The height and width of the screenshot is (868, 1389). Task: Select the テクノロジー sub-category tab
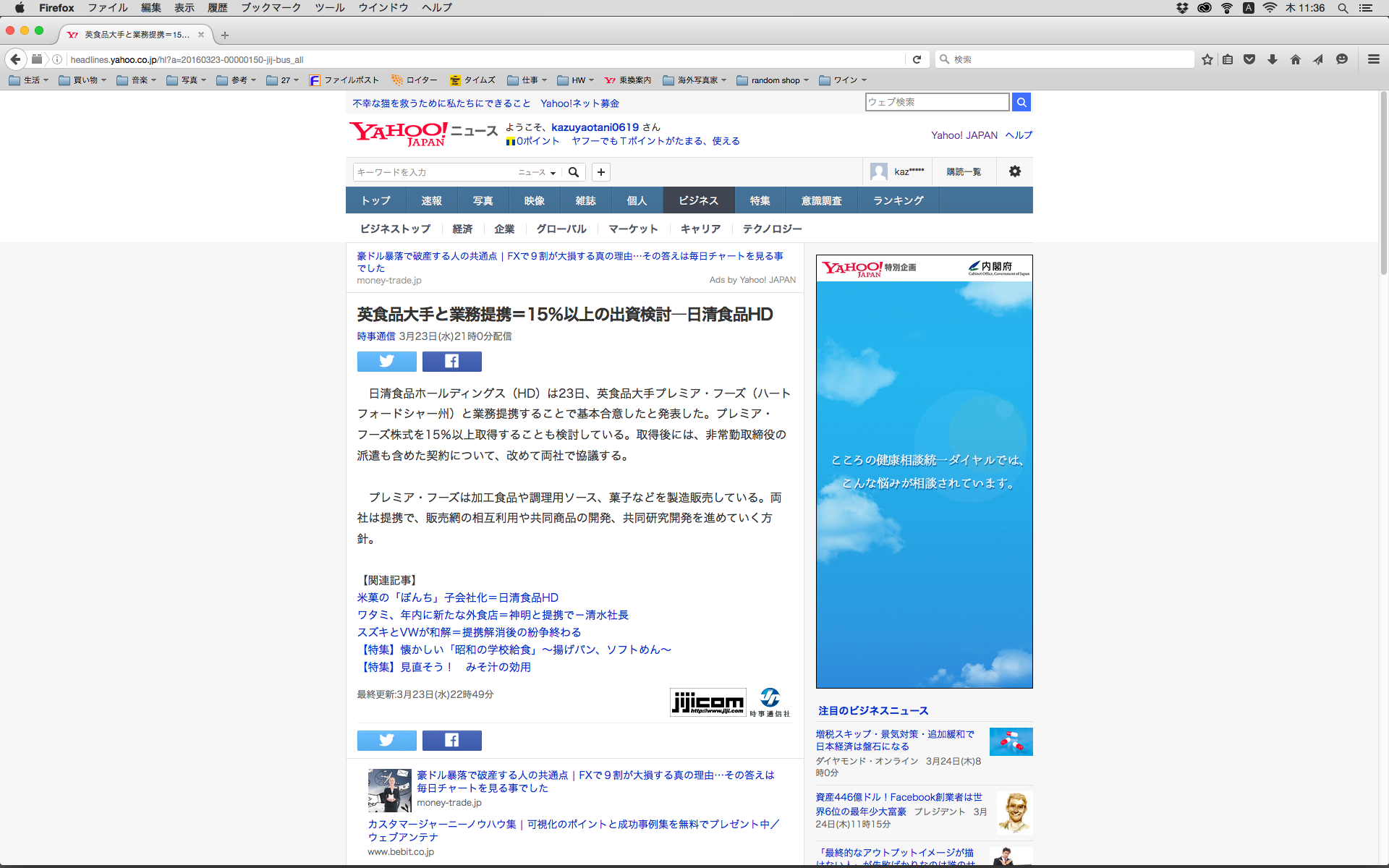pyautogui.click(x=772, y=229)
